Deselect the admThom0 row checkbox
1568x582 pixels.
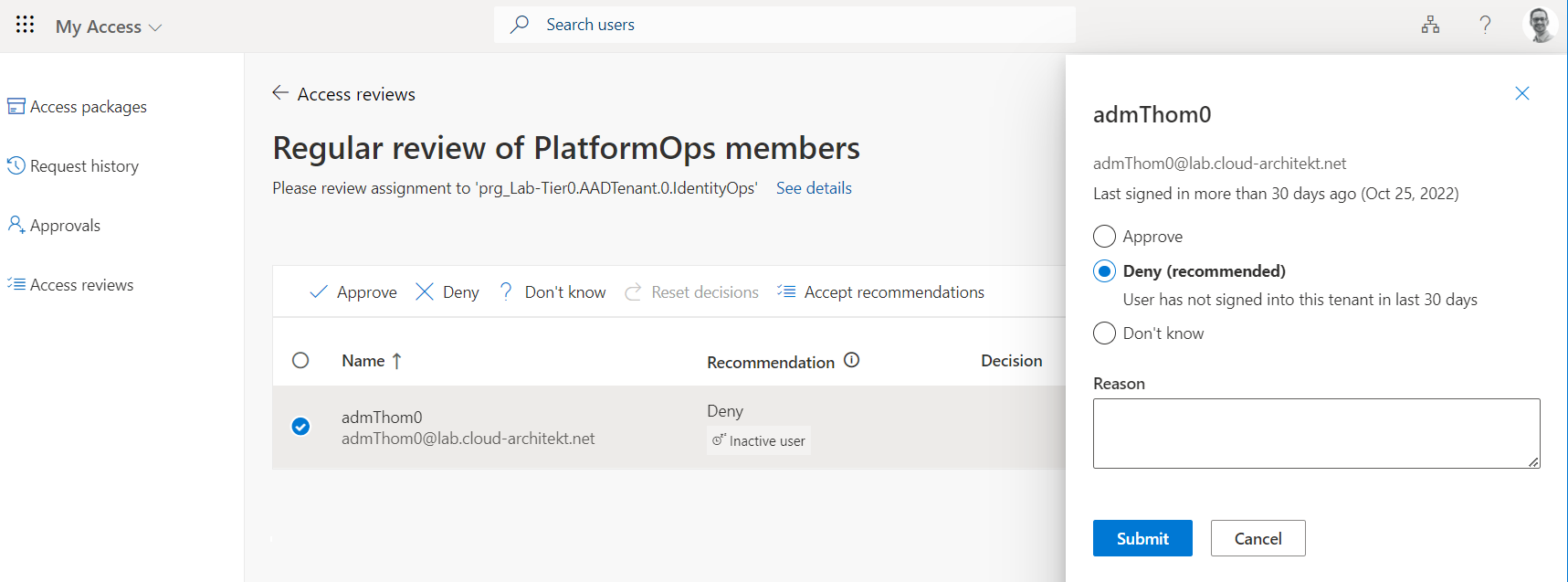(300, 427)
